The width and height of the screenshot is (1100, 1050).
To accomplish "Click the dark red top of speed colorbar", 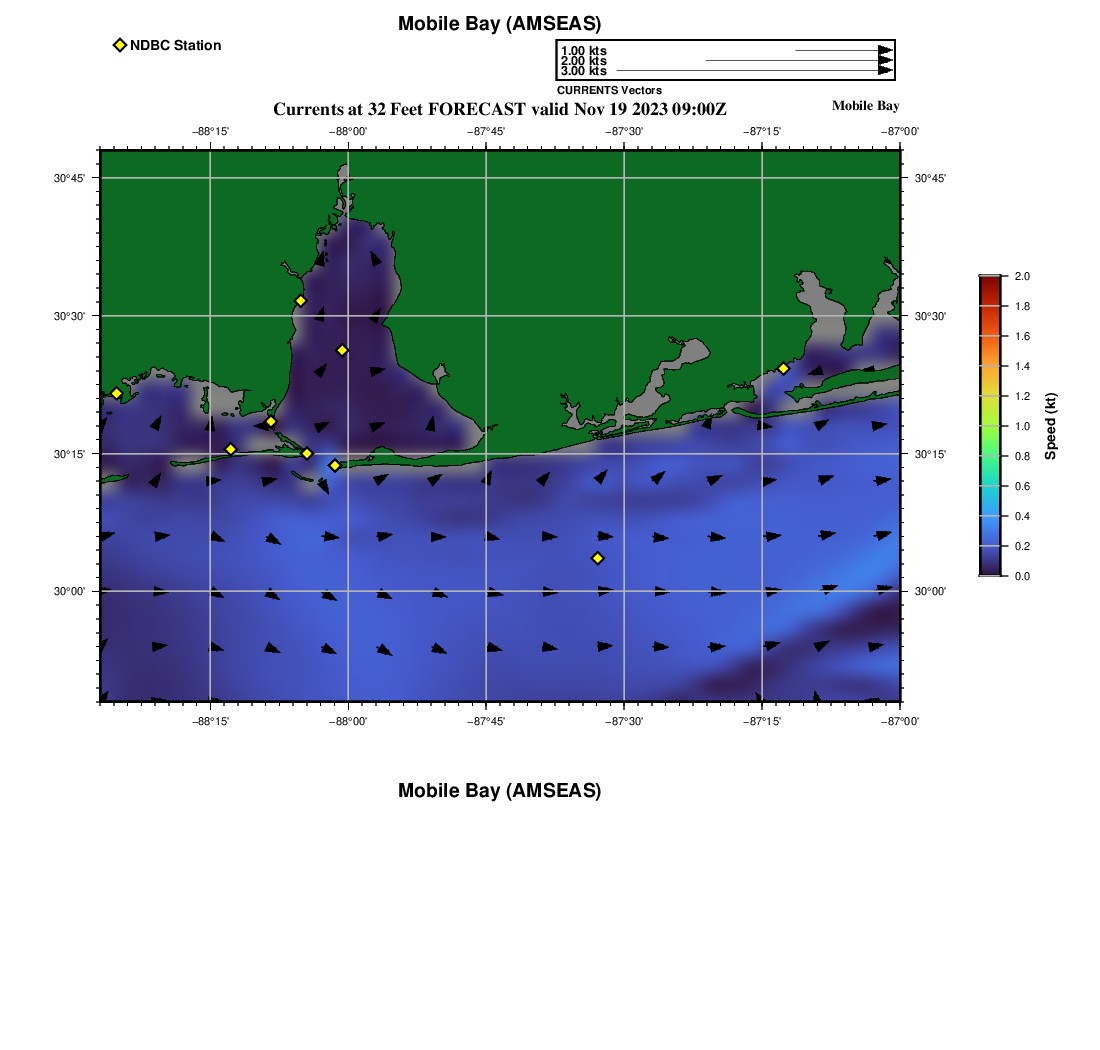I will pyautogui.click(x=989, y=281).
